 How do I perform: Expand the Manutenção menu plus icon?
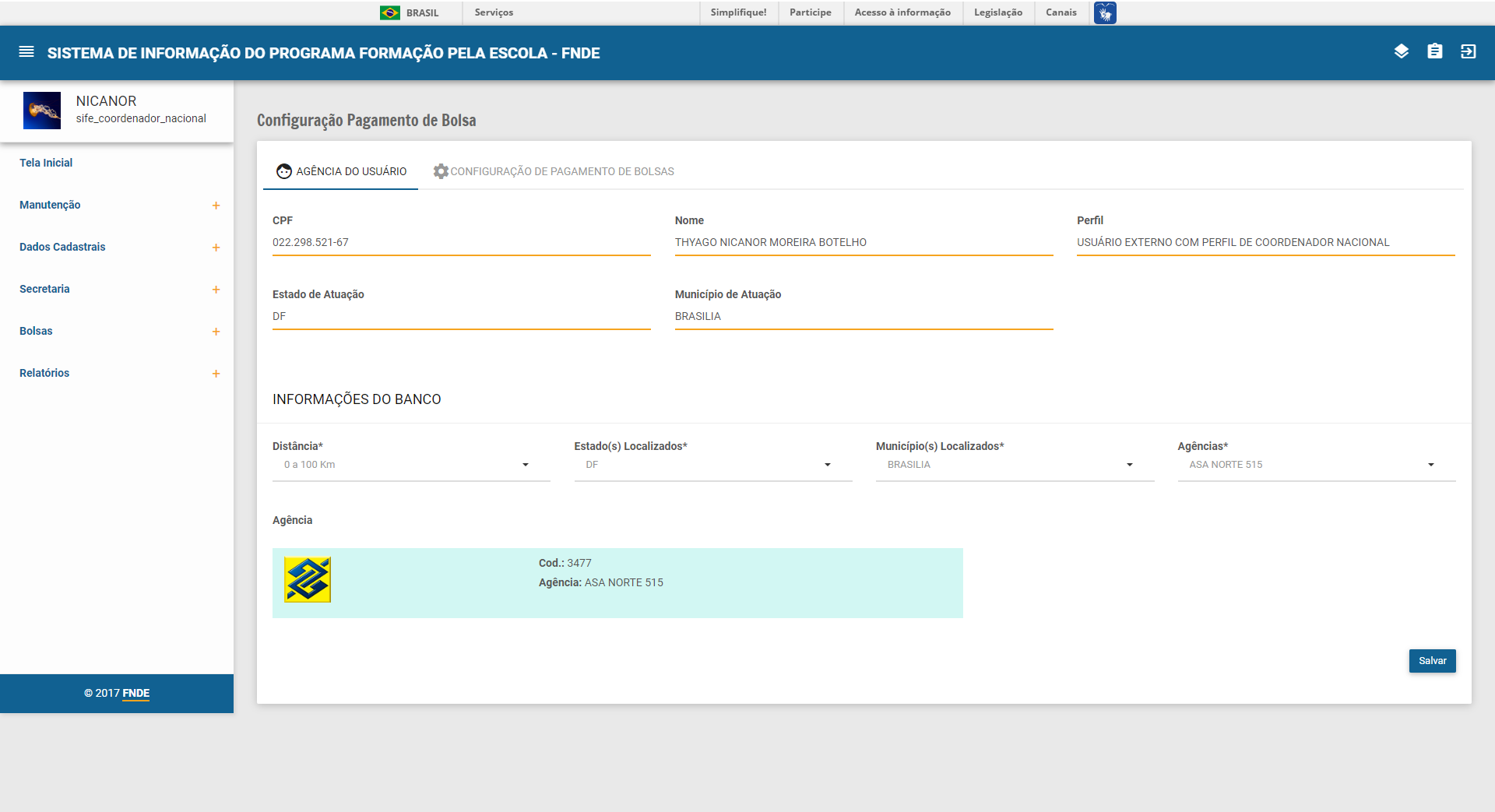click(x=216, y=206)
